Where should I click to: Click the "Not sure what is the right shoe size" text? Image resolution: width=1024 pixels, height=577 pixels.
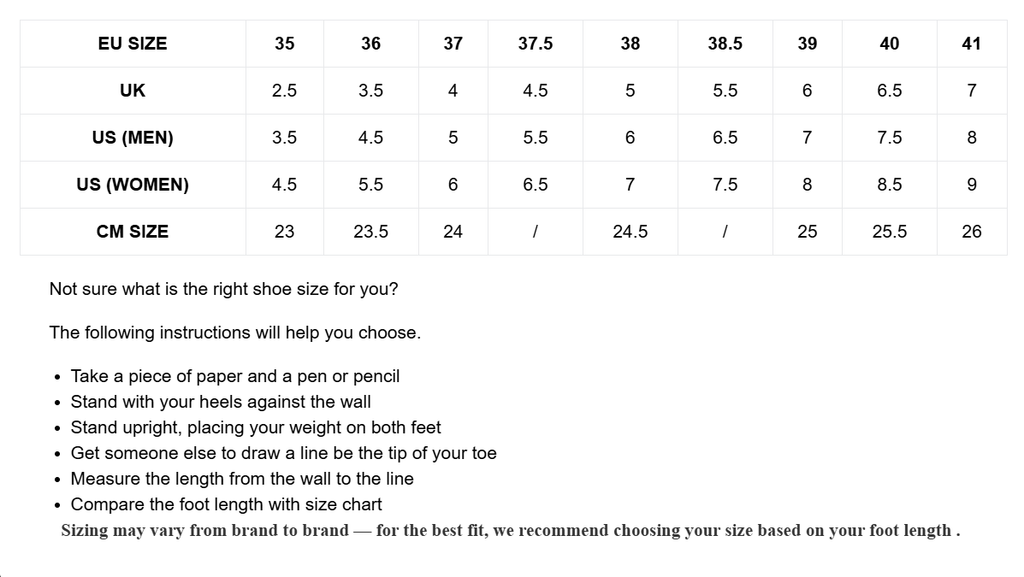coord(224,289)
